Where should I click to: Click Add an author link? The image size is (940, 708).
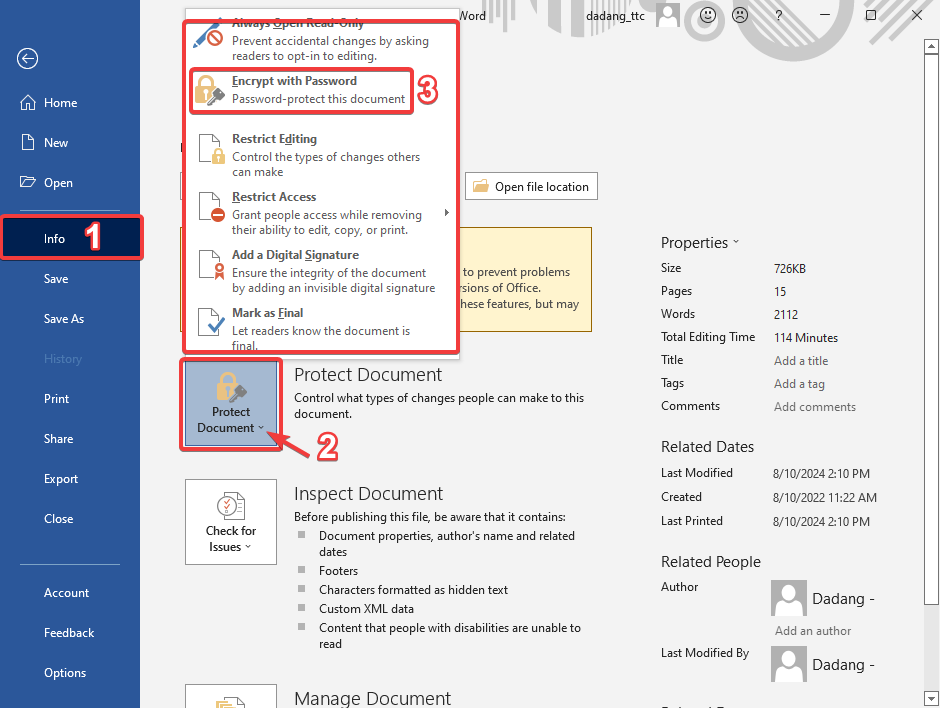[x=813, y=631]
